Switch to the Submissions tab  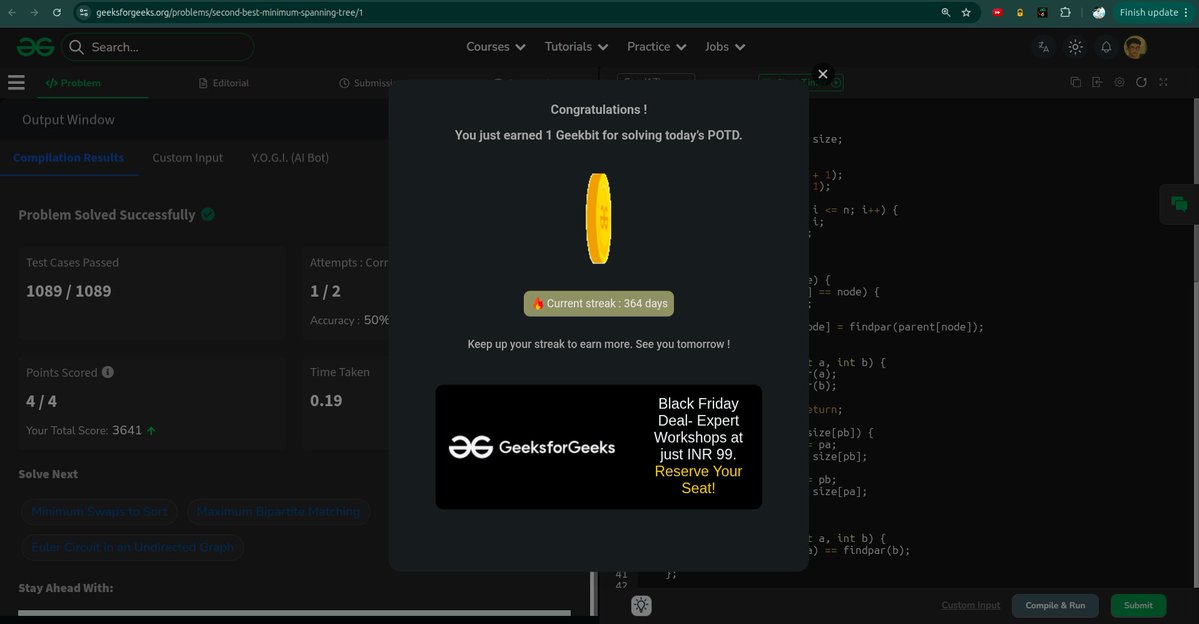[366, 83]
